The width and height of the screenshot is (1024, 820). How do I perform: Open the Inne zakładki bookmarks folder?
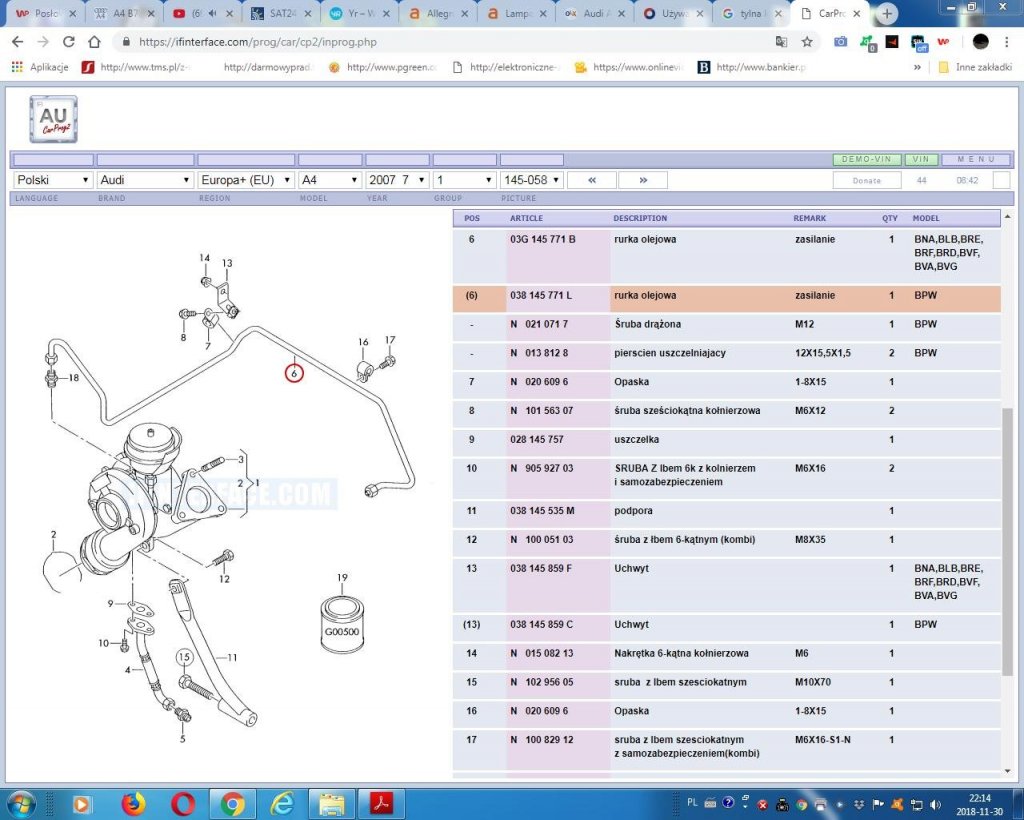pyautogui.click(x=975, y=67)
